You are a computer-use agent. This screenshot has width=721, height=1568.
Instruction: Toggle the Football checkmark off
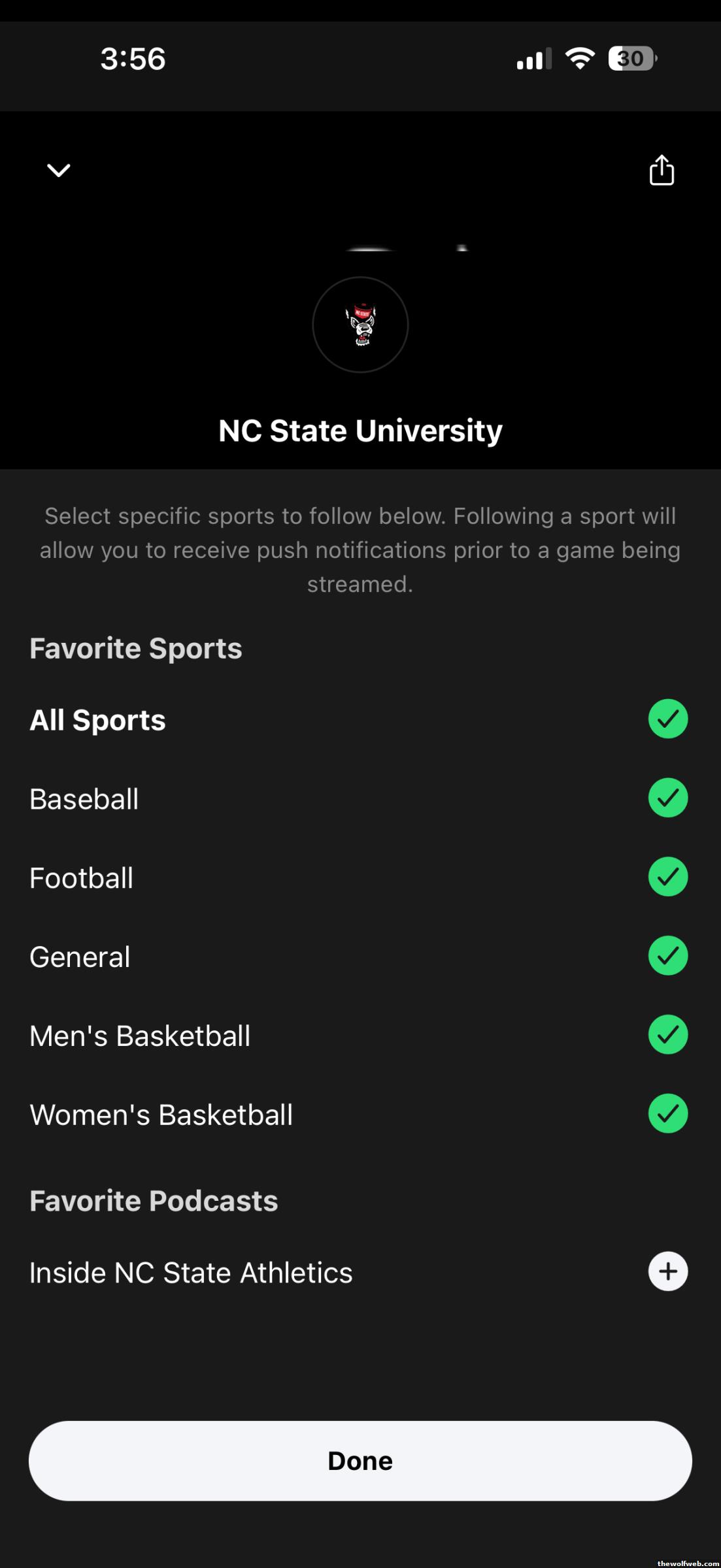point(667,877)
